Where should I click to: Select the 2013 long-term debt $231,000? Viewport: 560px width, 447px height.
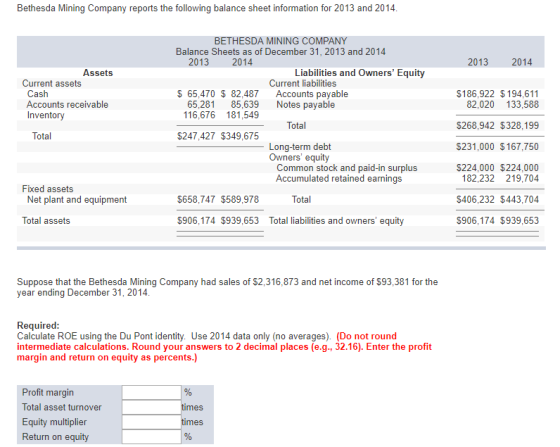pyautogui.click(x=475, y=147)
